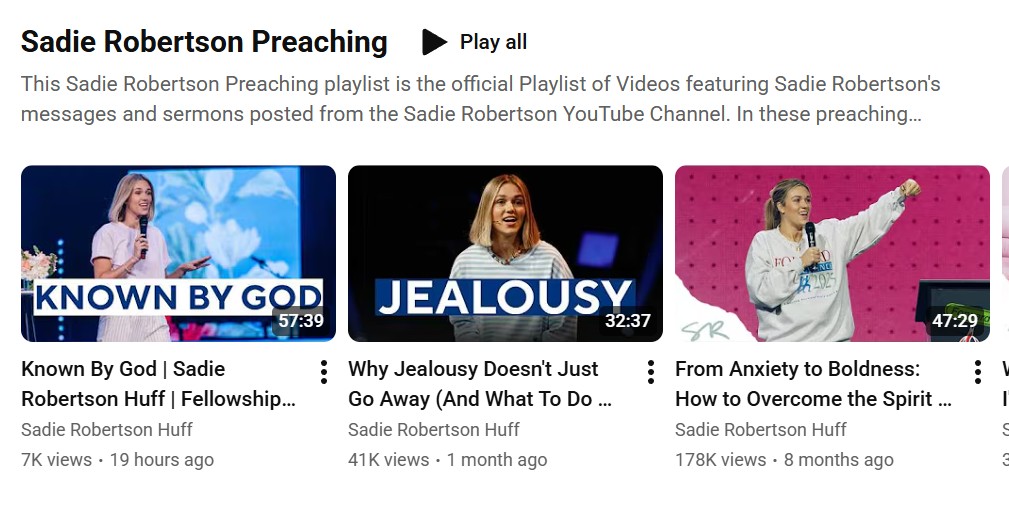
Task: Visit channel name under Known By God video
Action: click(107, 430)
